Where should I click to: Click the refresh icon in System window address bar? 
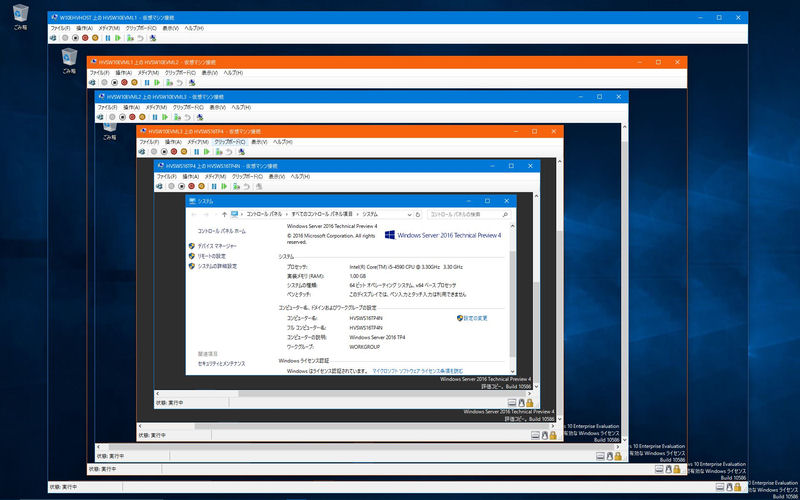(x=418, y=214)
